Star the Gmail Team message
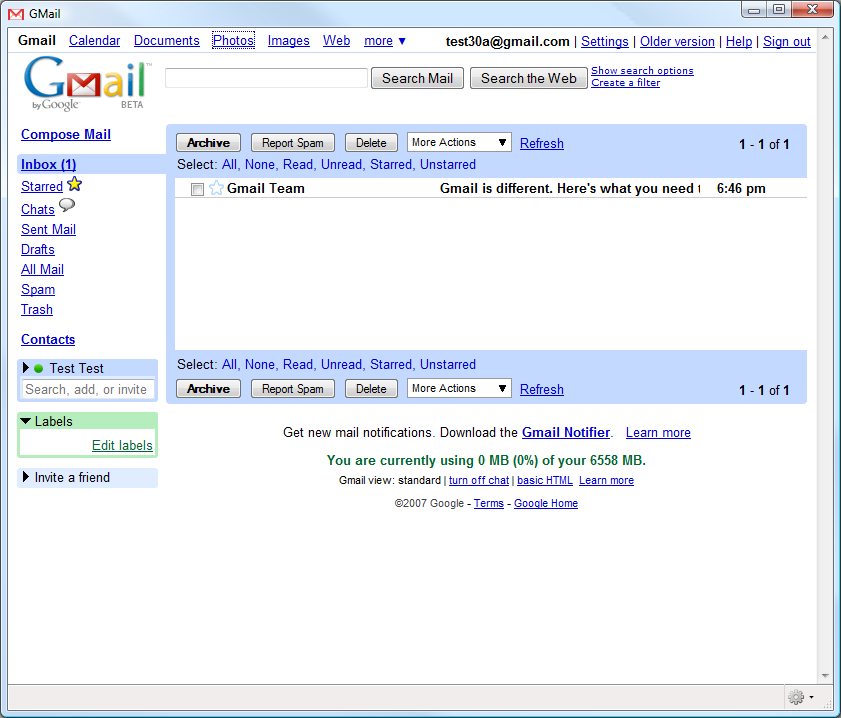The image size is (841, 718). point(216,188)
